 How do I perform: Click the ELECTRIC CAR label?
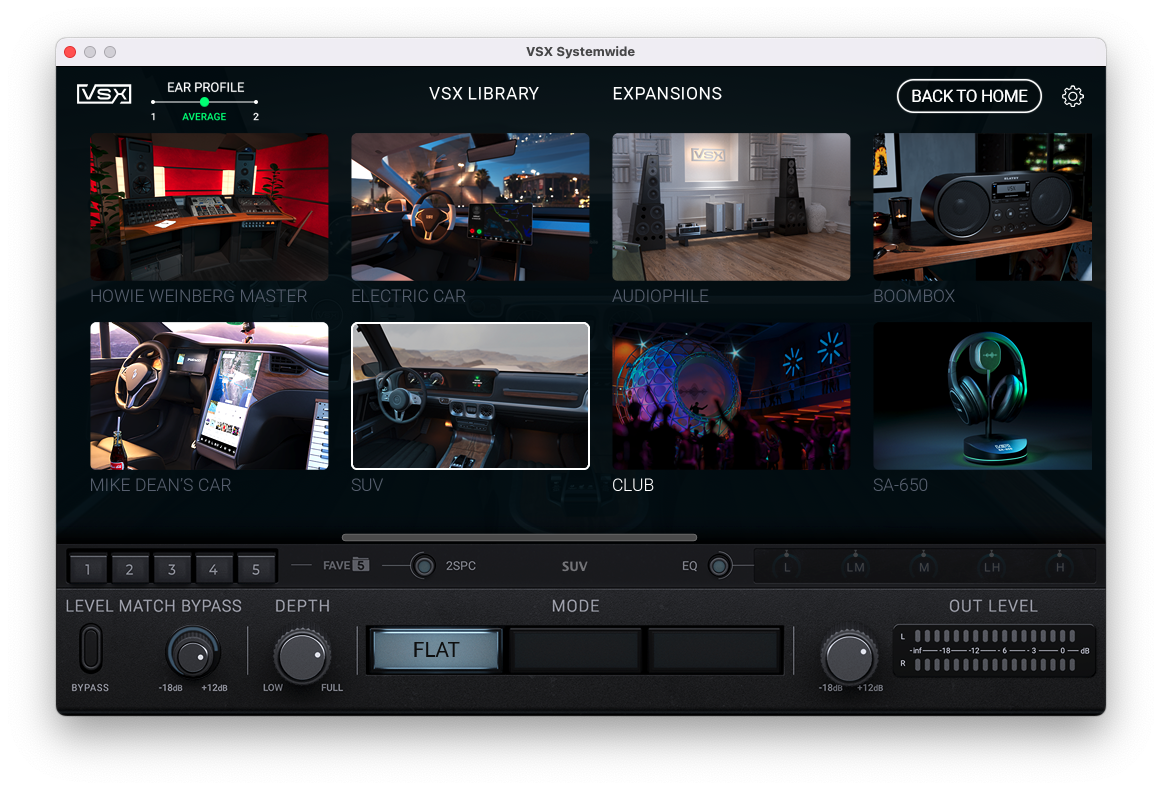(x=408, y=296)
